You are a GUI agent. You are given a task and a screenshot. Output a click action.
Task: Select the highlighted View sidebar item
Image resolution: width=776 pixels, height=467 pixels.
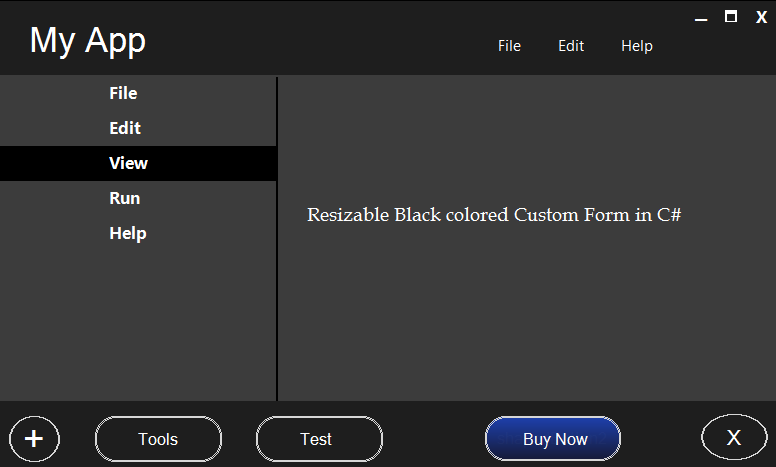(x=128, y=163)
